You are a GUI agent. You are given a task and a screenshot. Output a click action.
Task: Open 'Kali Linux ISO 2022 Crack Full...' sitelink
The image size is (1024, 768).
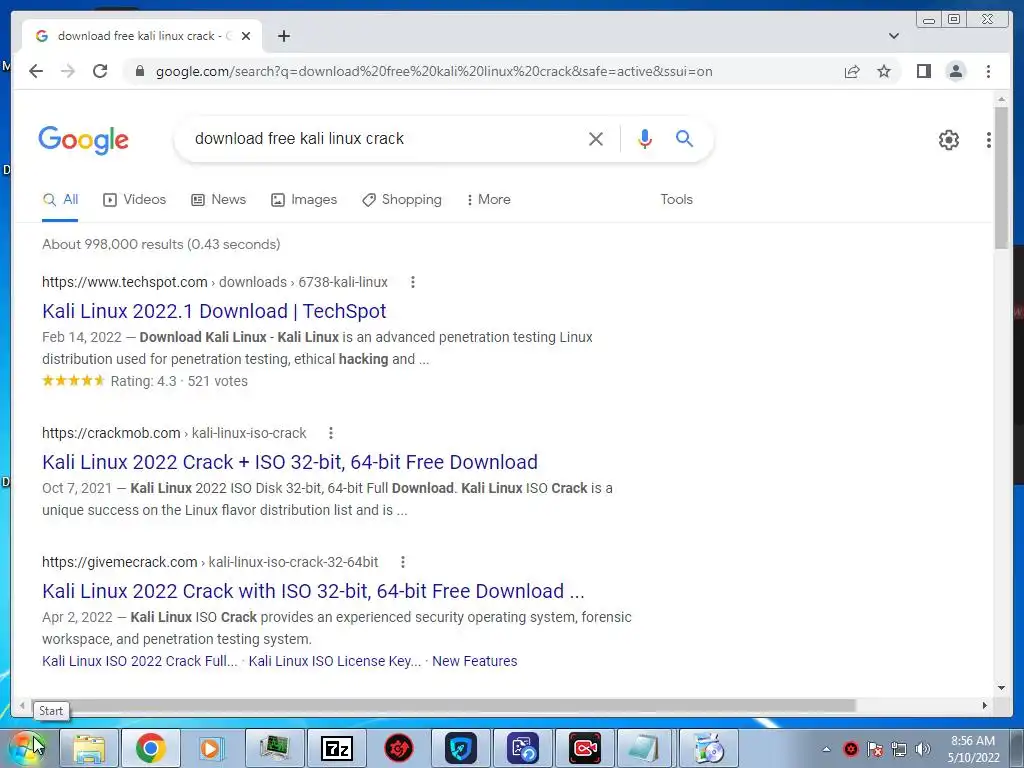click(140, 661)
